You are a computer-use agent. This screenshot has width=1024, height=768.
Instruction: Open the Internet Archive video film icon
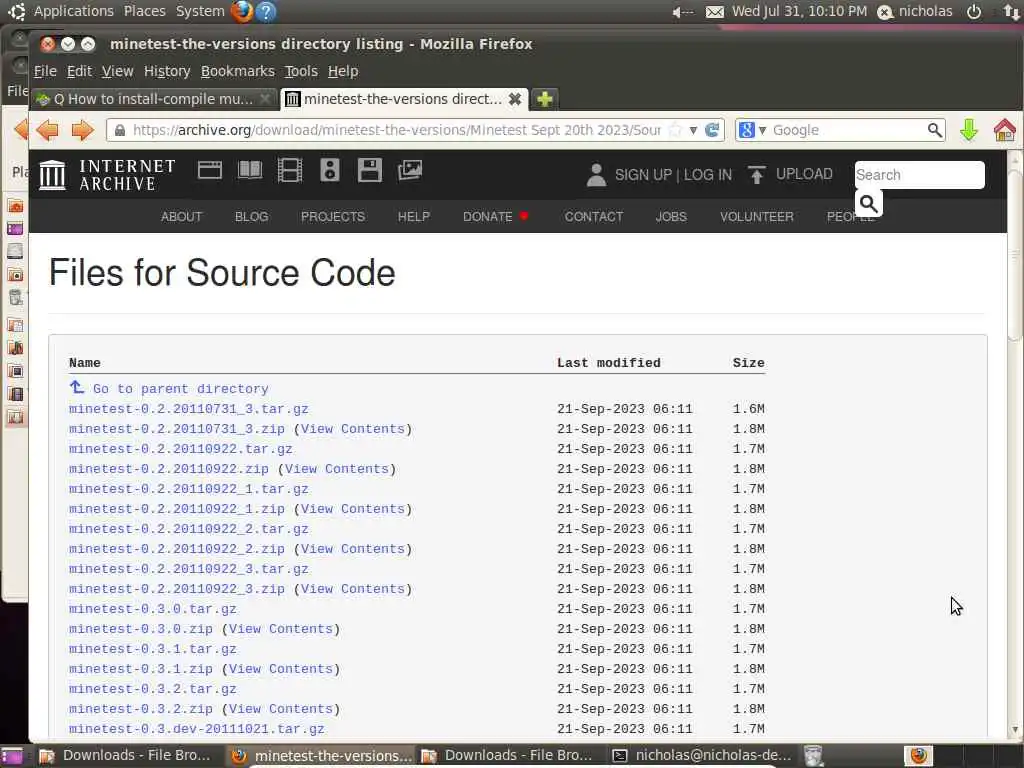(x=290, y=170)
